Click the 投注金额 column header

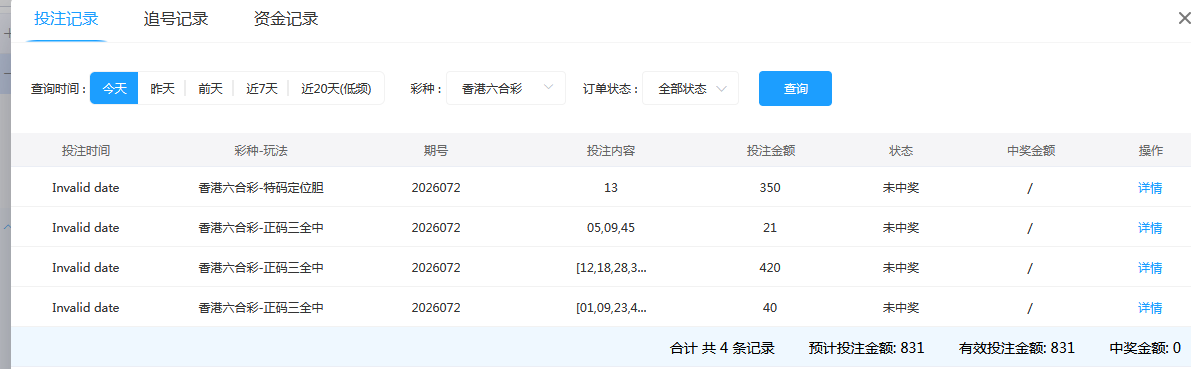click(770, 150)
